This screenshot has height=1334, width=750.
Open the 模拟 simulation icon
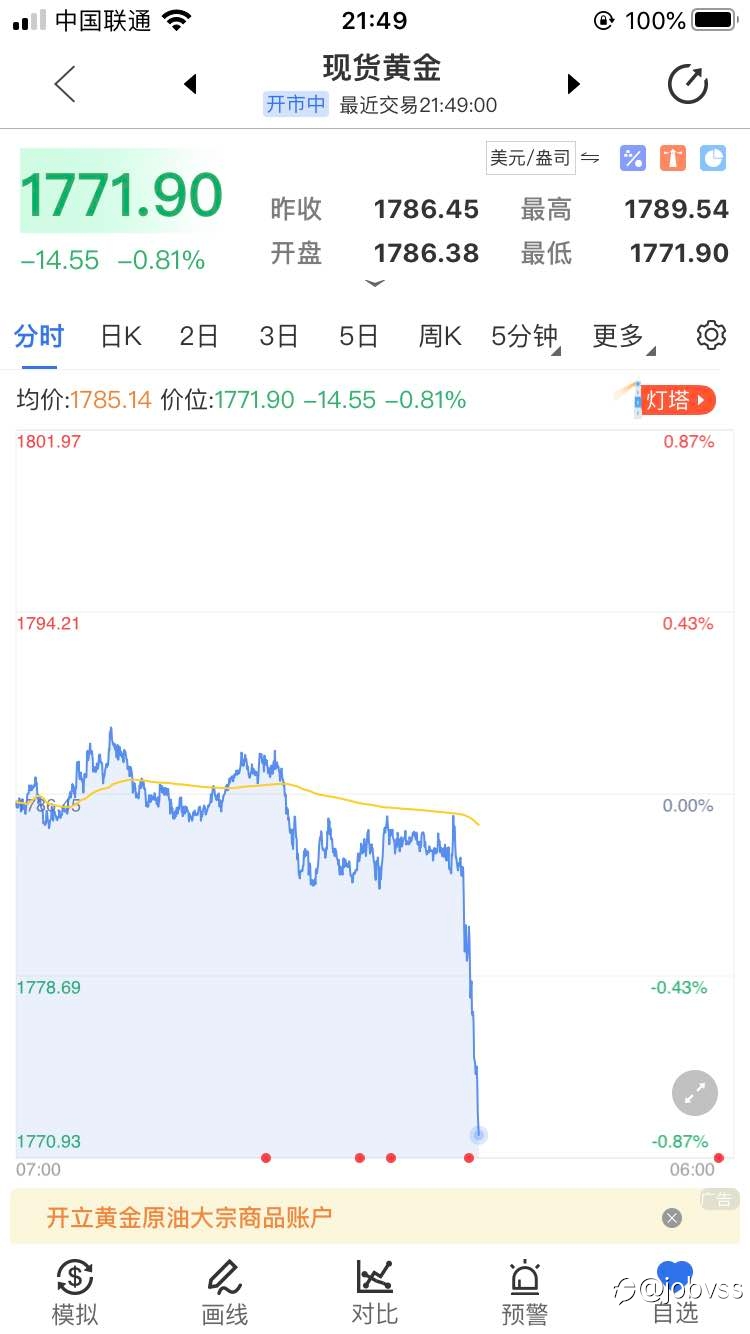point(75,1293)
